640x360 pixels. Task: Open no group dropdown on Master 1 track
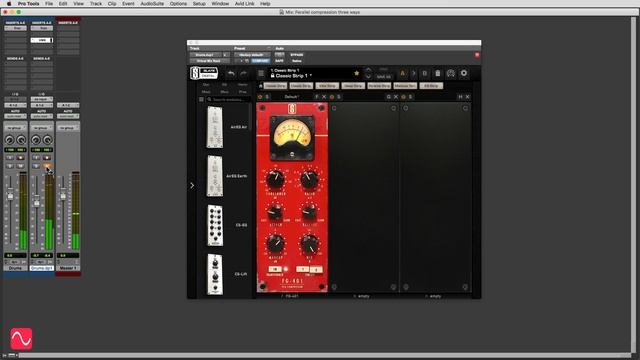68,128
